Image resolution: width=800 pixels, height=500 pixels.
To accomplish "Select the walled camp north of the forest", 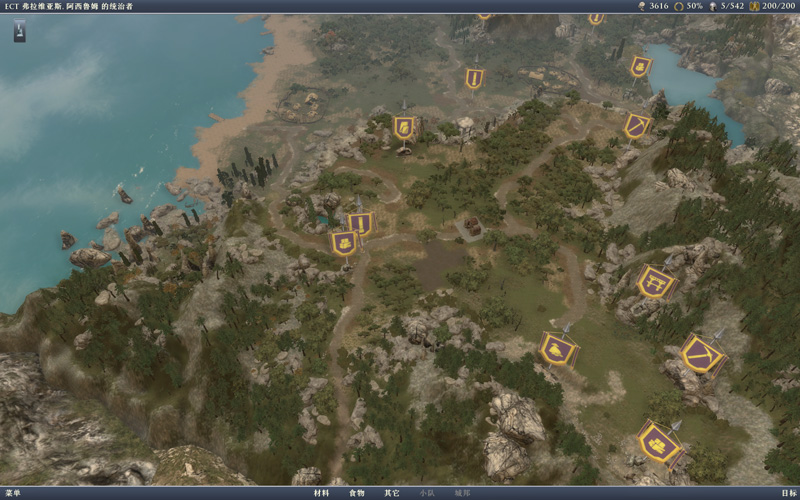I will [x=548, y=79].
